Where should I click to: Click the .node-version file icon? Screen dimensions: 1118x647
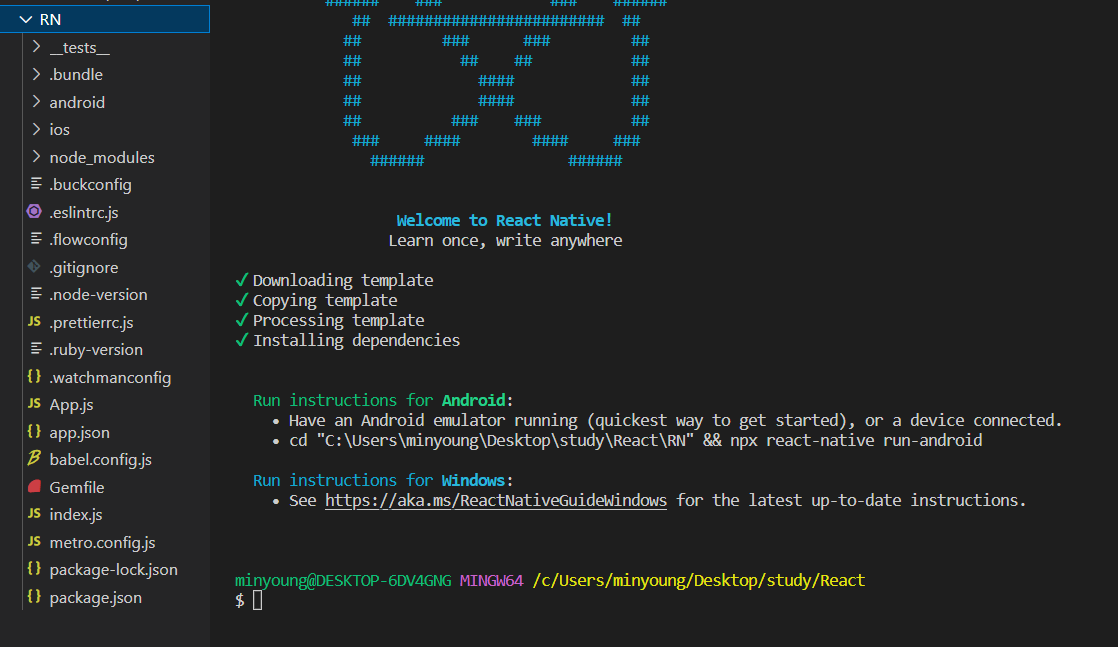(x=36, y=294)
